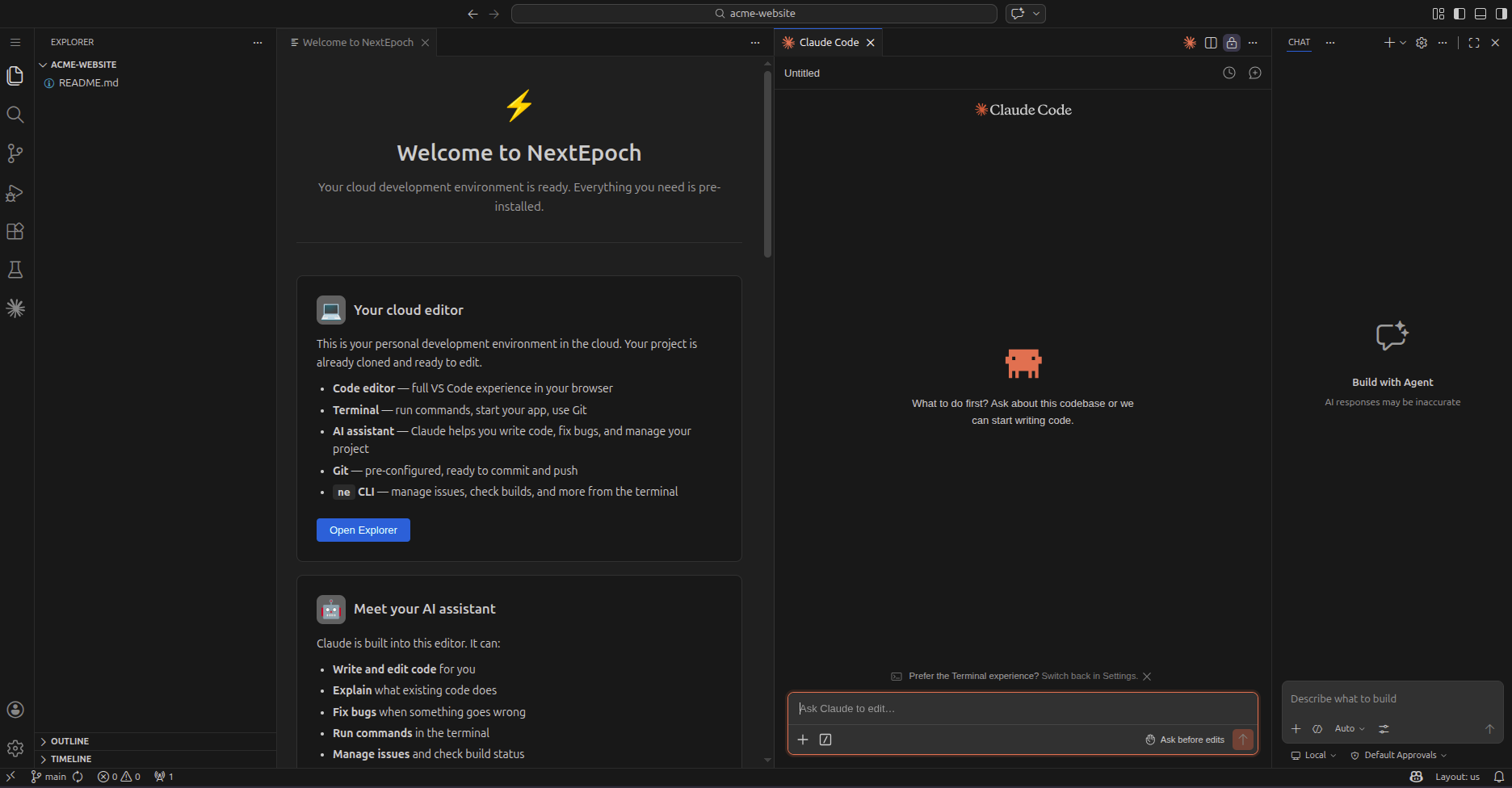Image resolution: width=1512 pixels, height=788 pixels.
Task: Split the Claude Code editor
Action: [1211, 43]
